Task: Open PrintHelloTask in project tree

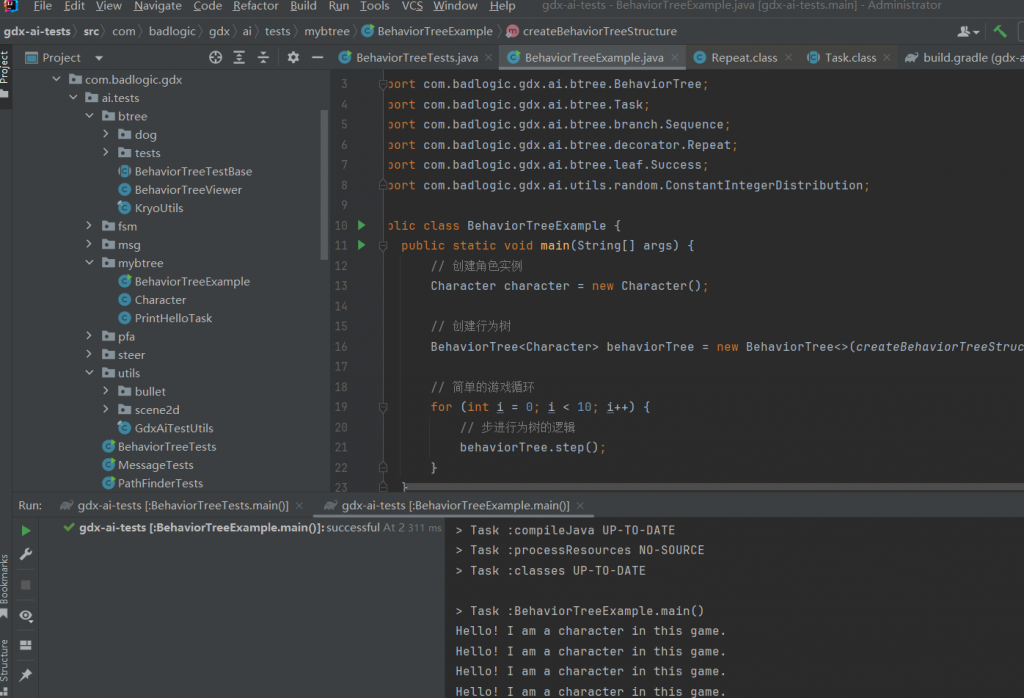Action: click(173, 318)
